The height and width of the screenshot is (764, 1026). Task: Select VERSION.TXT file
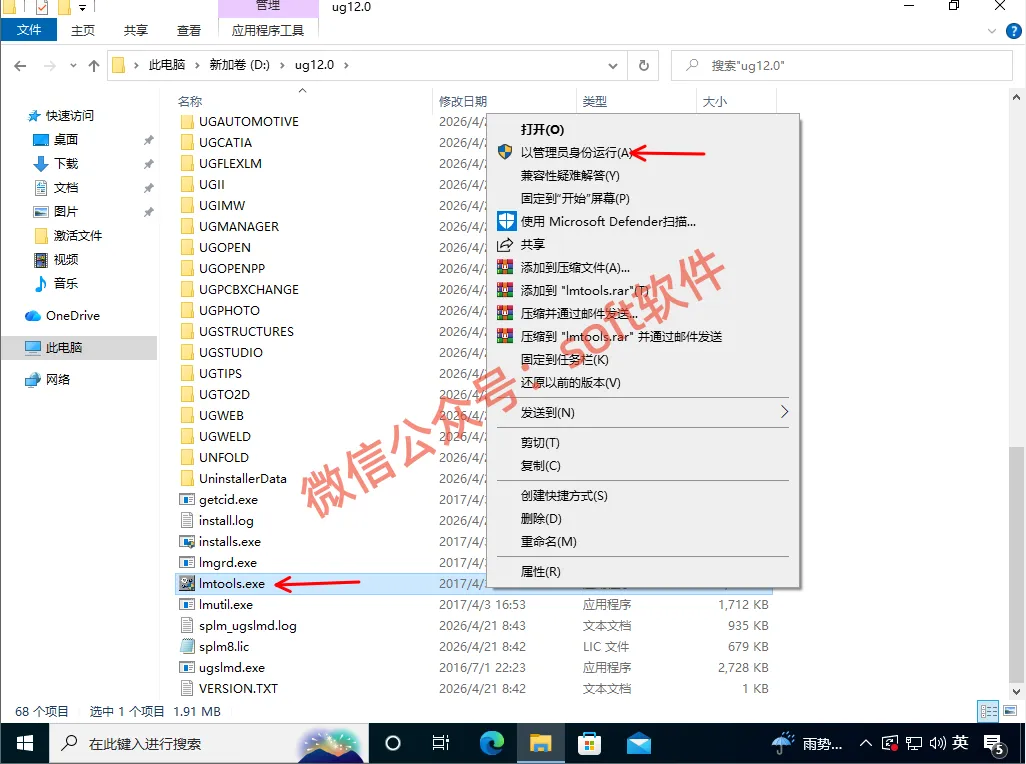(238, 688)
